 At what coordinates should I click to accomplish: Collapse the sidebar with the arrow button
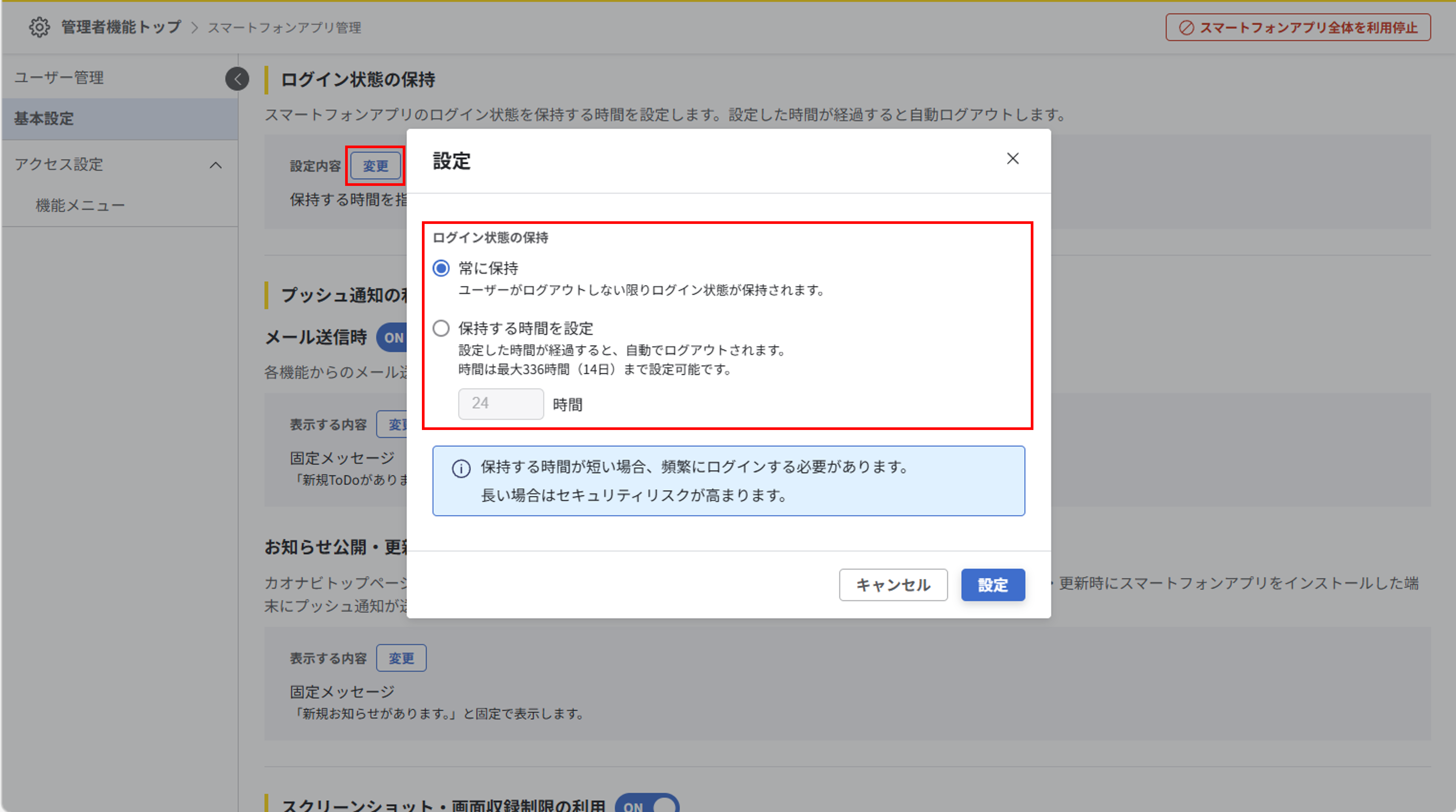pos(237,78)
